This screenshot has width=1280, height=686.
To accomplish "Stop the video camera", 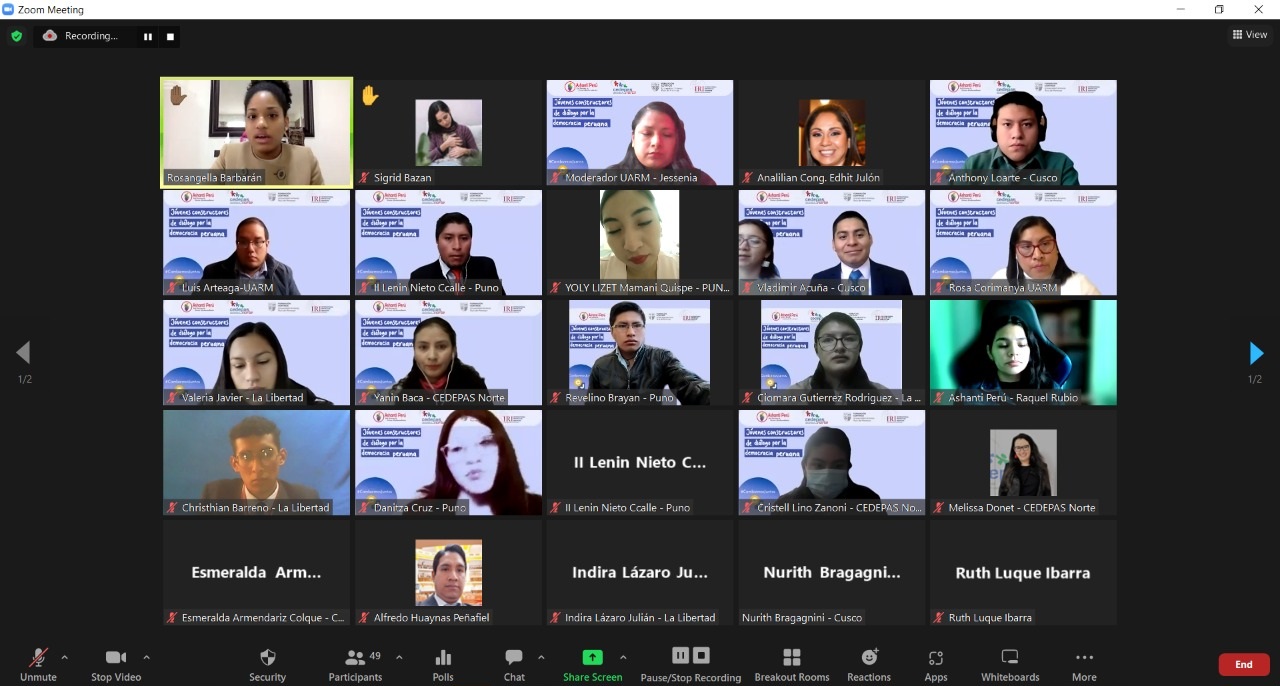I will click(115, 665).
